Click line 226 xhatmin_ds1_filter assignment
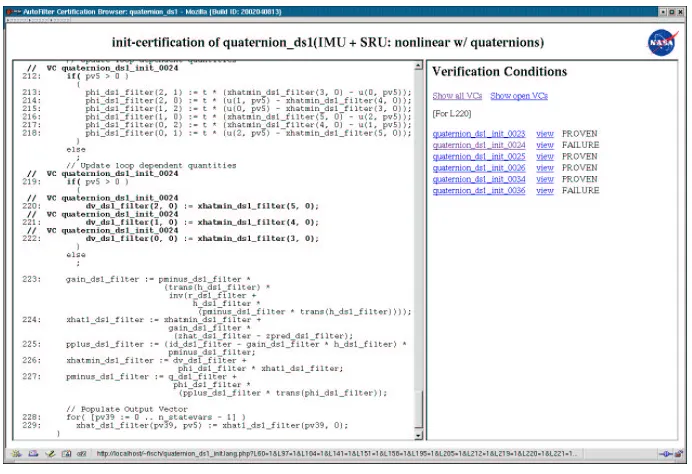 pyautogui.click(x=204, y=365)
